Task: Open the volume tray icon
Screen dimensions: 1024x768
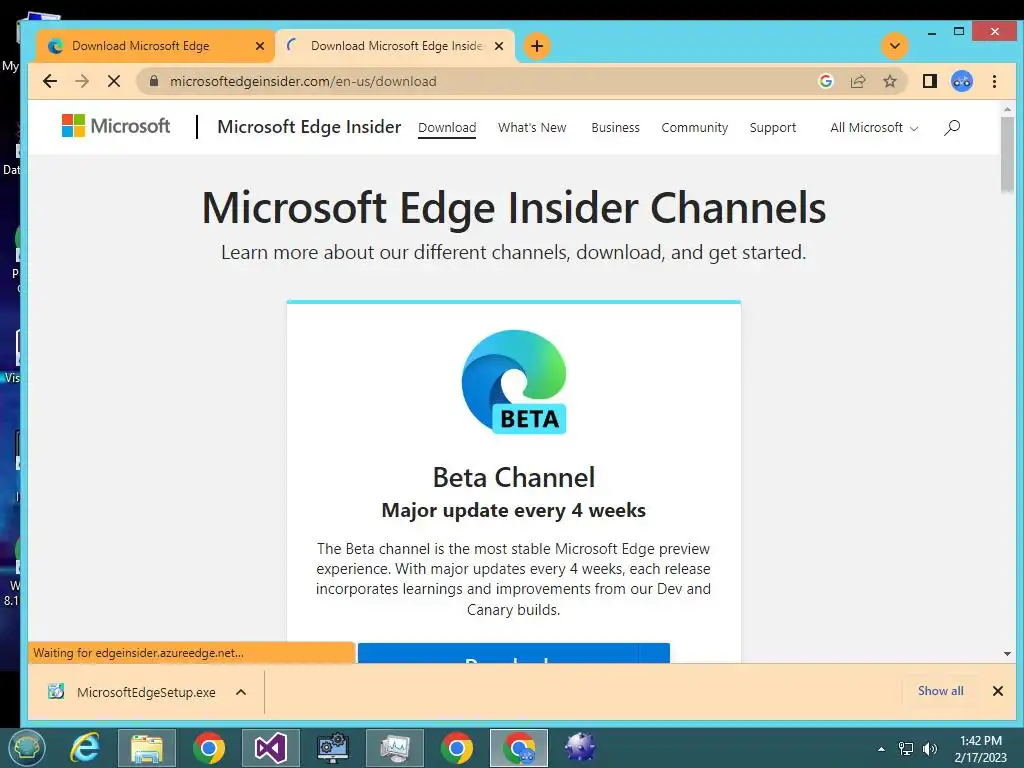Action: click(930, 749)
